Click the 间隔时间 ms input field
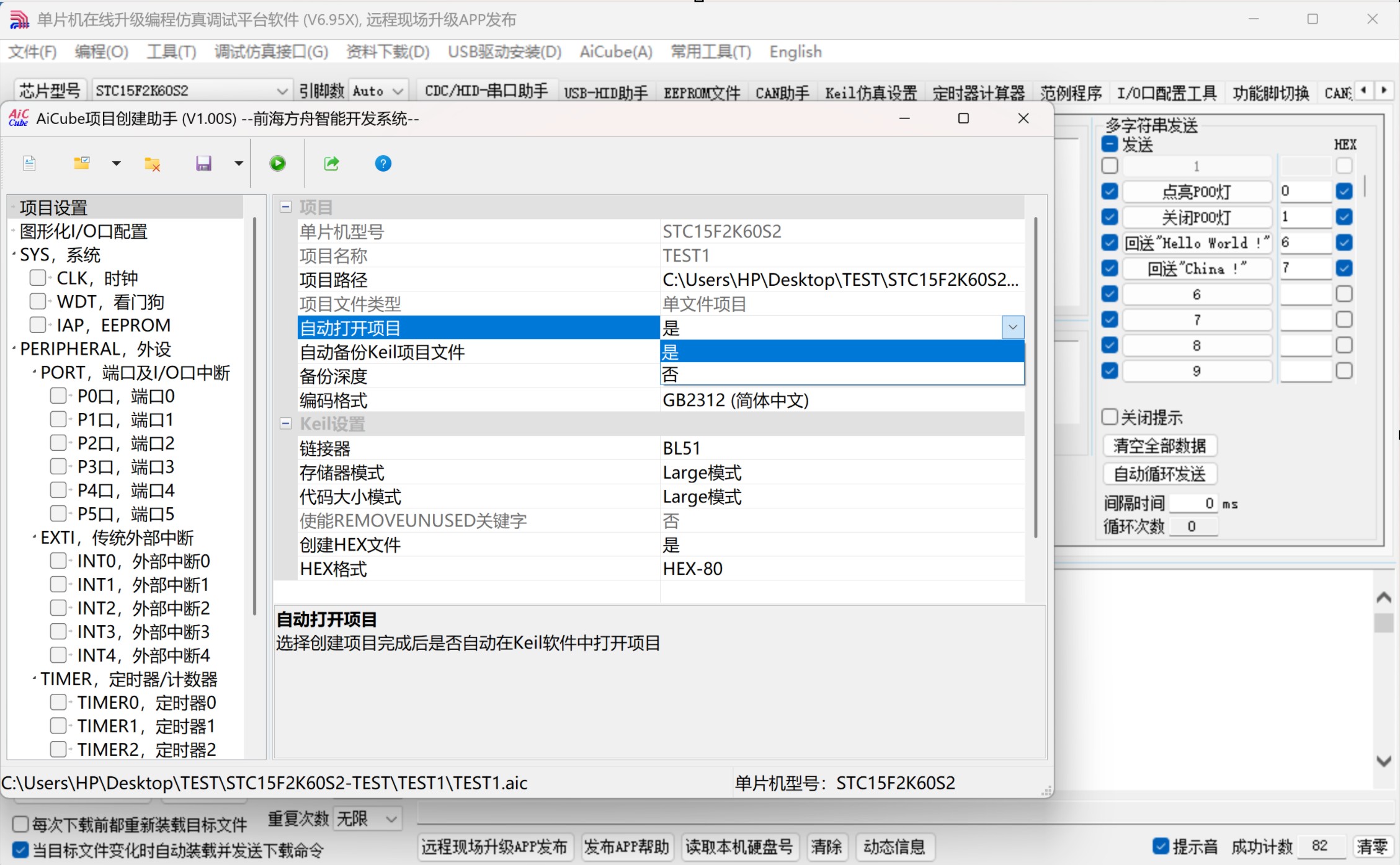Image resolution: width=1400 pixels, height=865 pixels. (x=1194, y=503)
